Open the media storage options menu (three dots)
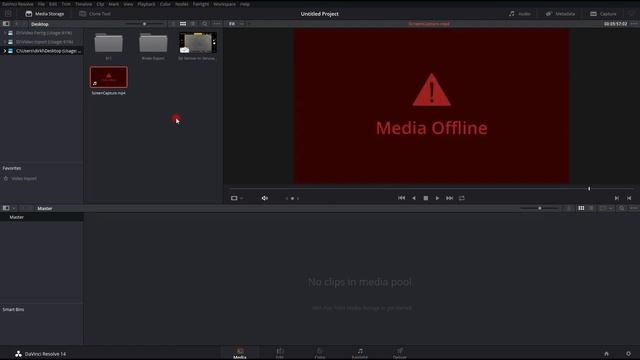Image resolution: width=640 pixels, height=360 pixels. point(217,24)
